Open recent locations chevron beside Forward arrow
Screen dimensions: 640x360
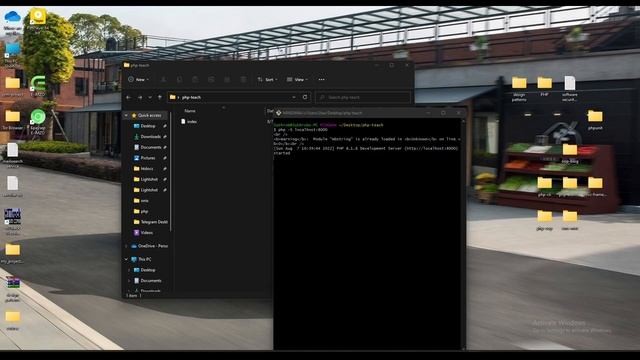(x=150, y=97)
